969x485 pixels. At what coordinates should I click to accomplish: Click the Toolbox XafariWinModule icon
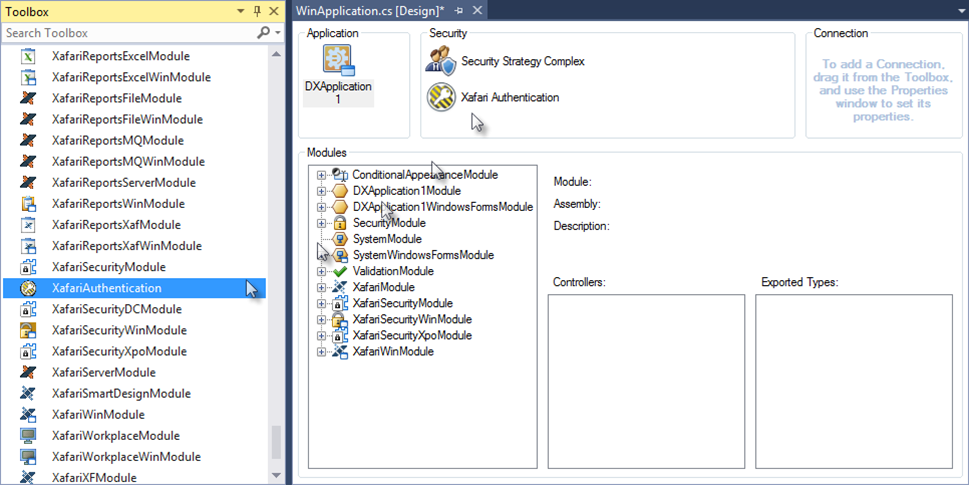pyautogui.click(x=28, y=415)
